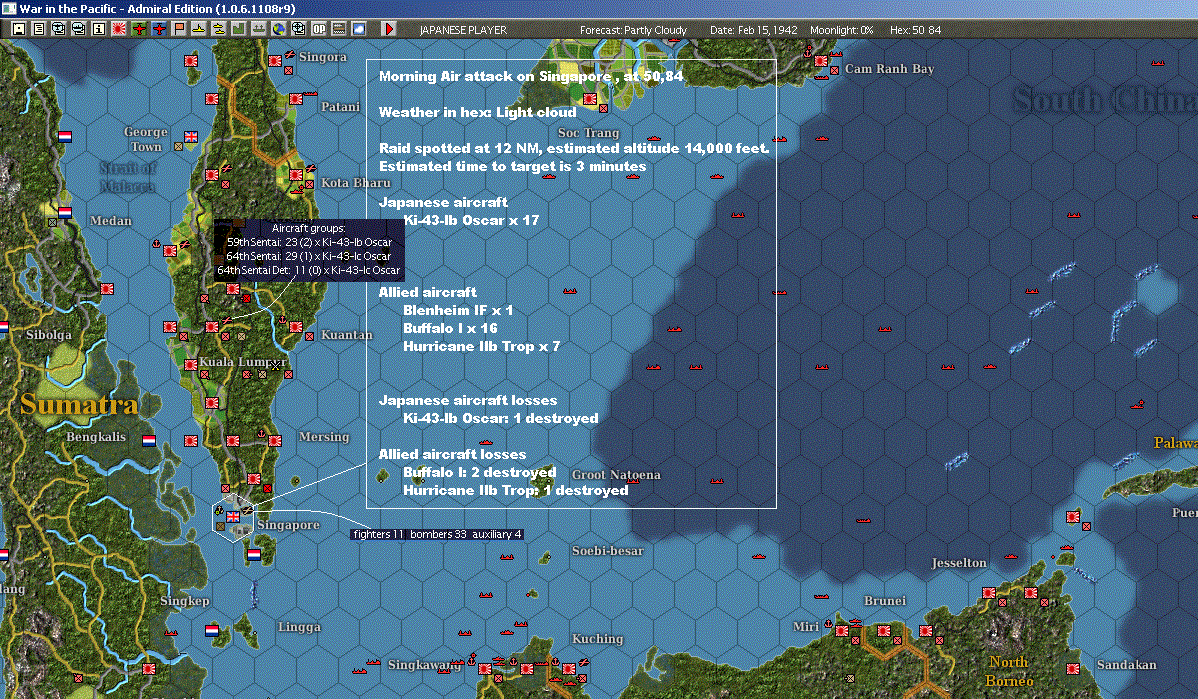Click the Japanese rising sun flag toolbar icon
Viewport: 1198px width, 699px height.
pyautogui.click(x=118, y=29)
